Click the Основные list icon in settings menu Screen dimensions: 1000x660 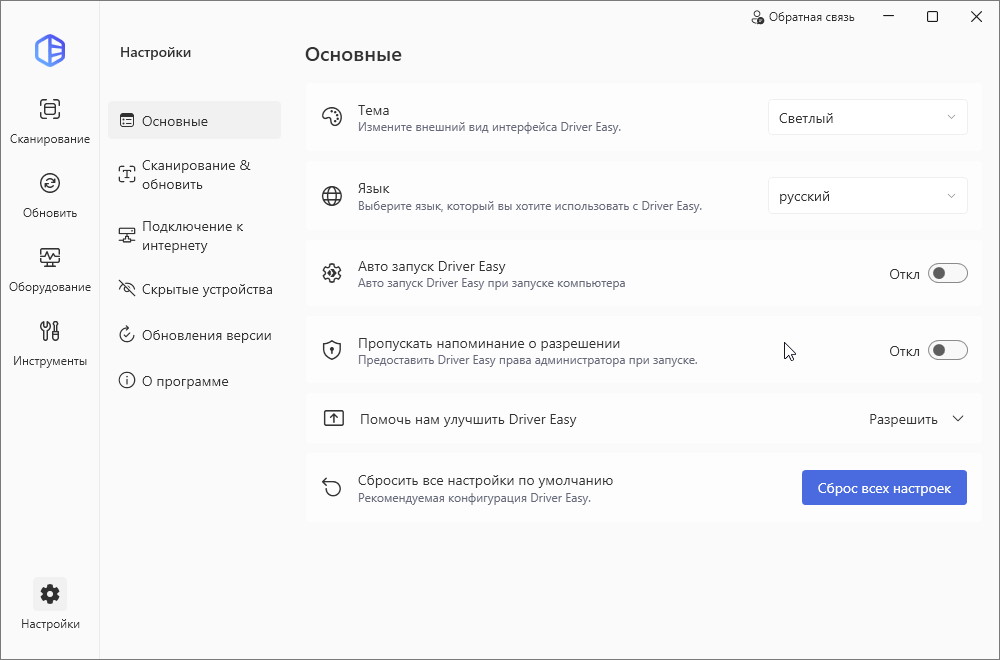click(127, 121)
